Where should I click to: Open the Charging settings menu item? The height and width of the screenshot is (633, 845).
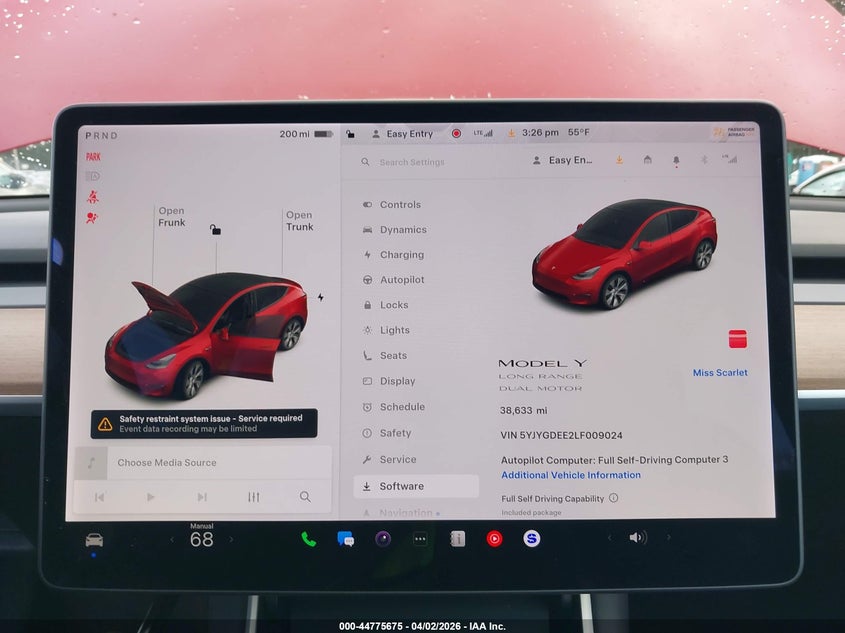pyautogui.click(x=401, y=255)
